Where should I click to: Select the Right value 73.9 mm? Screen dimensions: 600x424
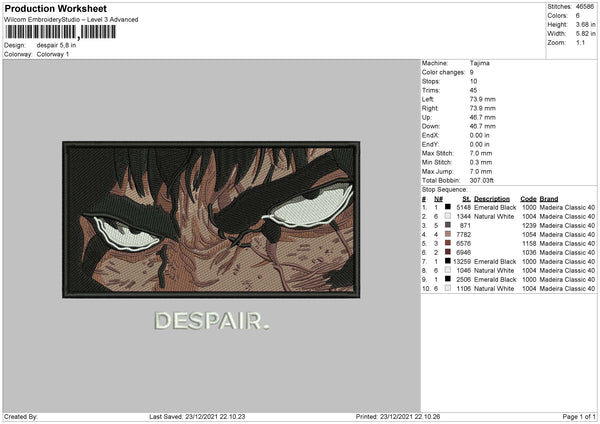(483, 108)
